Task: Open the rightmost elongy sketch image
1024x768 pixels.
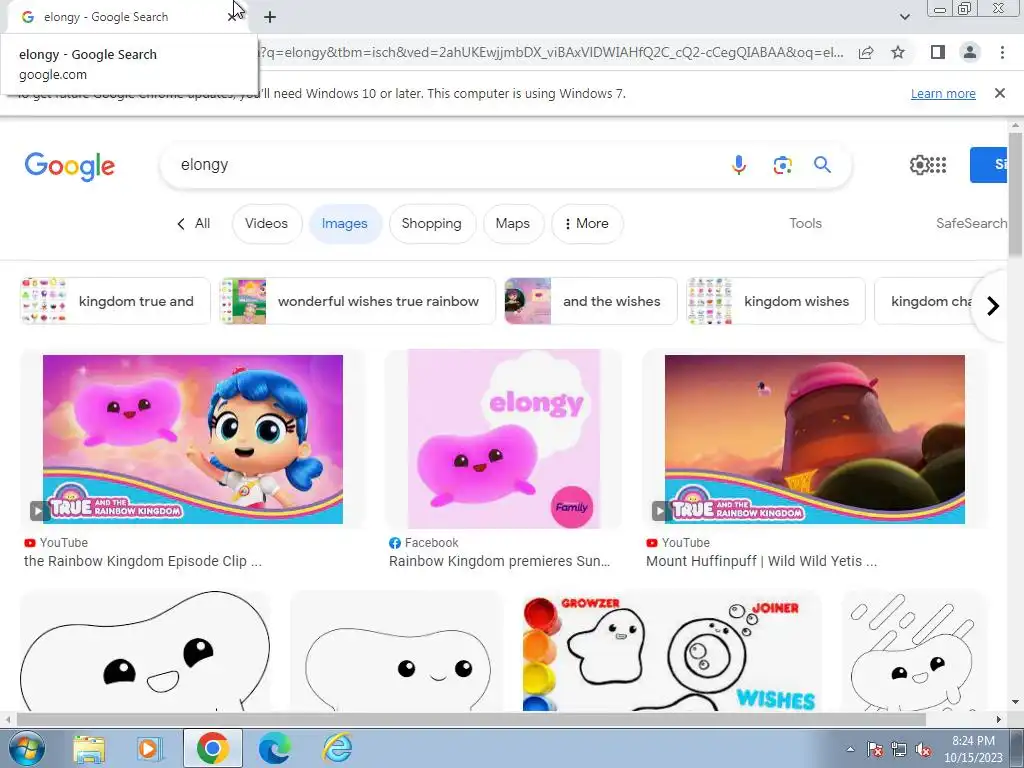Action: coord(913,651)
